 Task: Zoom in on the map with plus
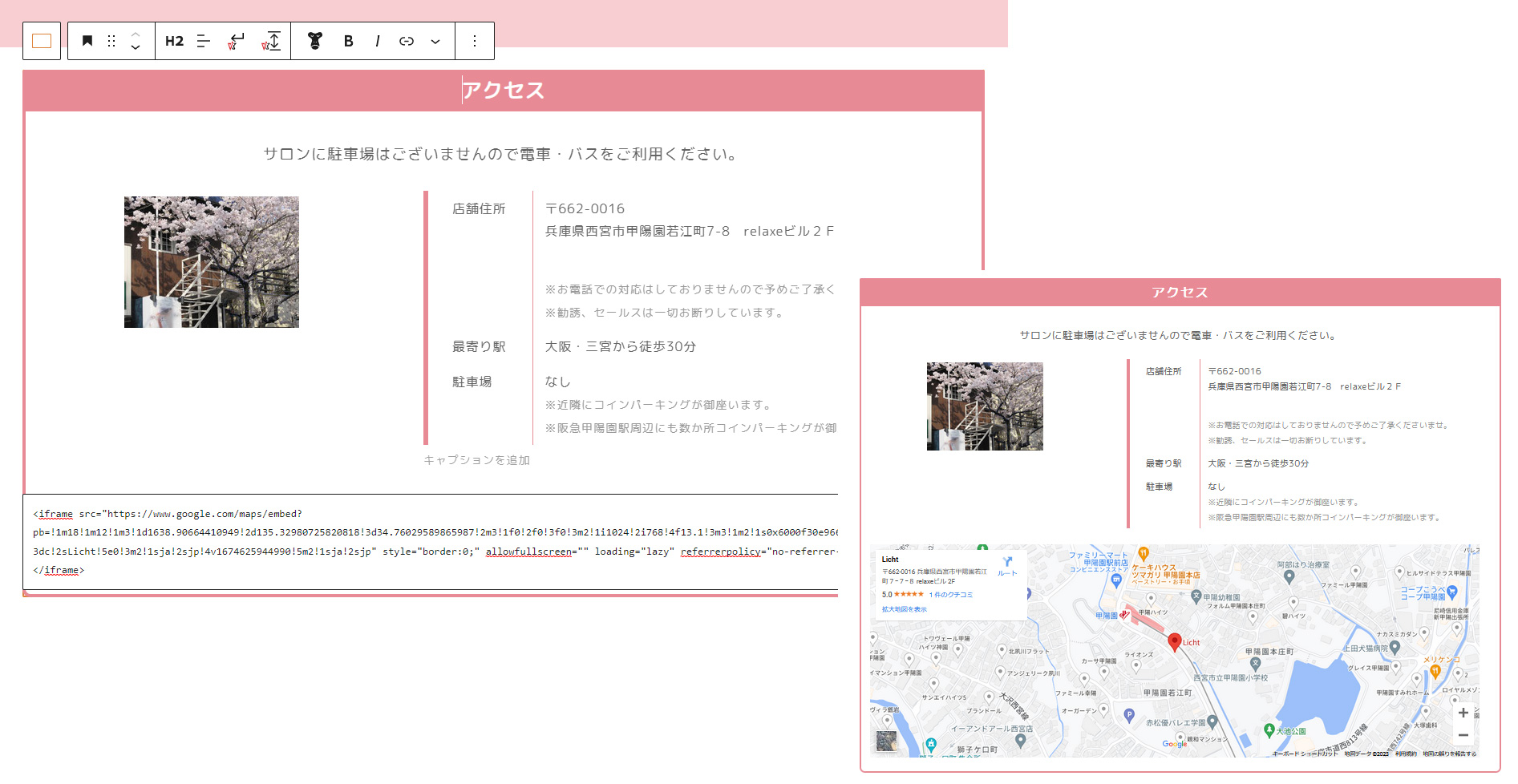click(1463, 713)
